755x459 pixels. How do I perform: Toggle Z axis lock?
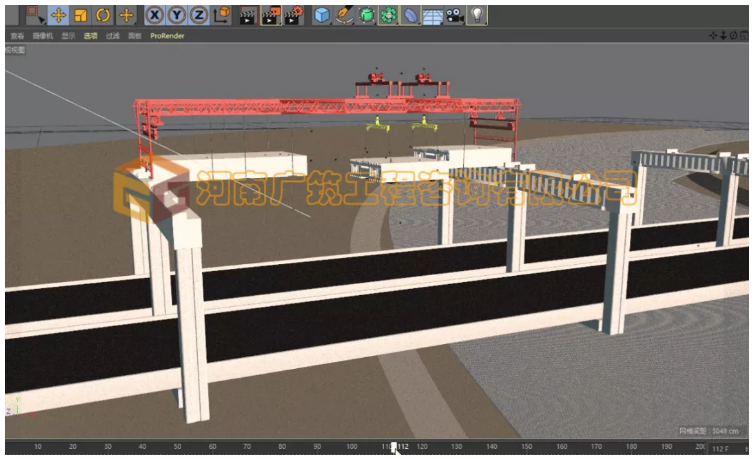click(x=198, y=15)
